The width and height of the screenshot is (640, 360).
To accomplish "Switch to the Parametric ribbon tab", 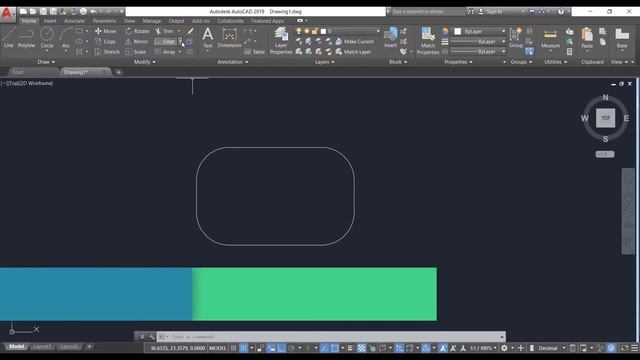I will [x=104, y=21].
